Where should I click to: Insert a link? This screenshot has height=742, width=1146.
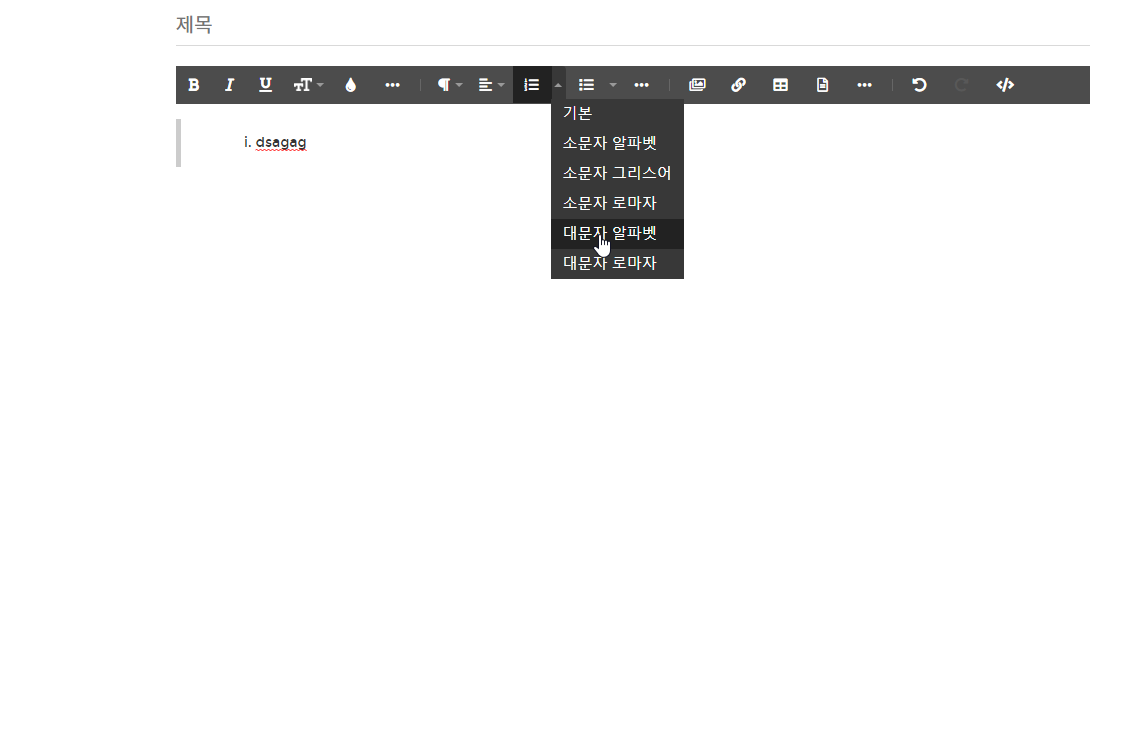(x=738, y=85)
